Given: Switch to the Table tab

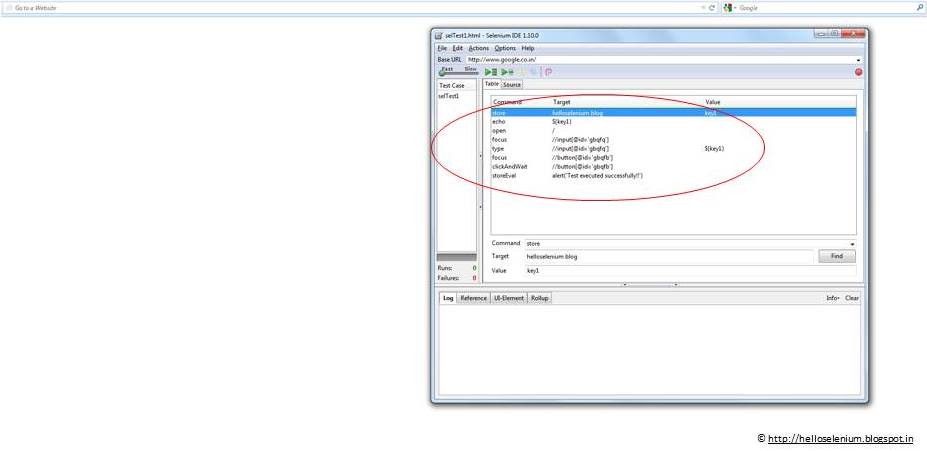Looking at the screenshot, I should [x=492, y=84].
